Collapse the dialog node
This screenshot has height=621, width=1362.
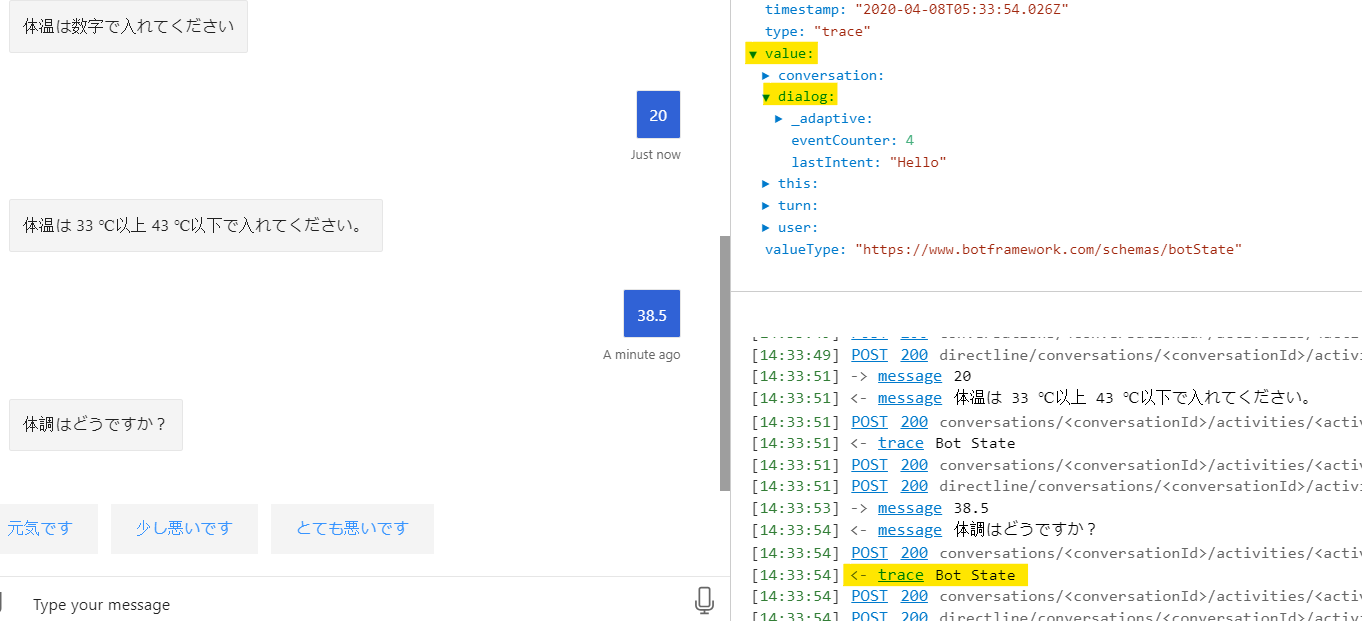point(766,97)
